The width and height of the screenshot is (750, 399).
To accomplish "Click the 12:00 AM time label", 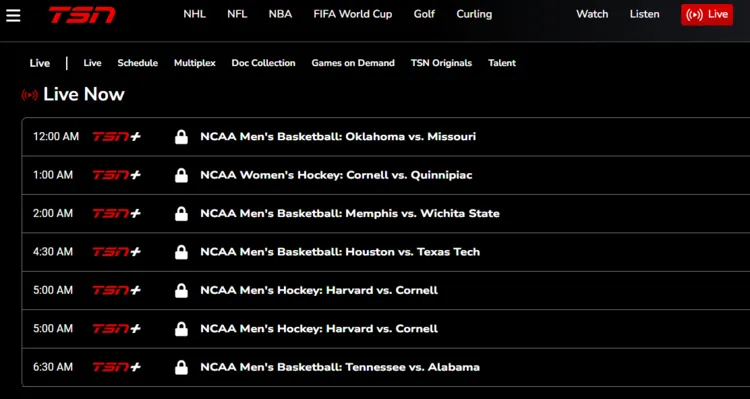I will point(56,137).
